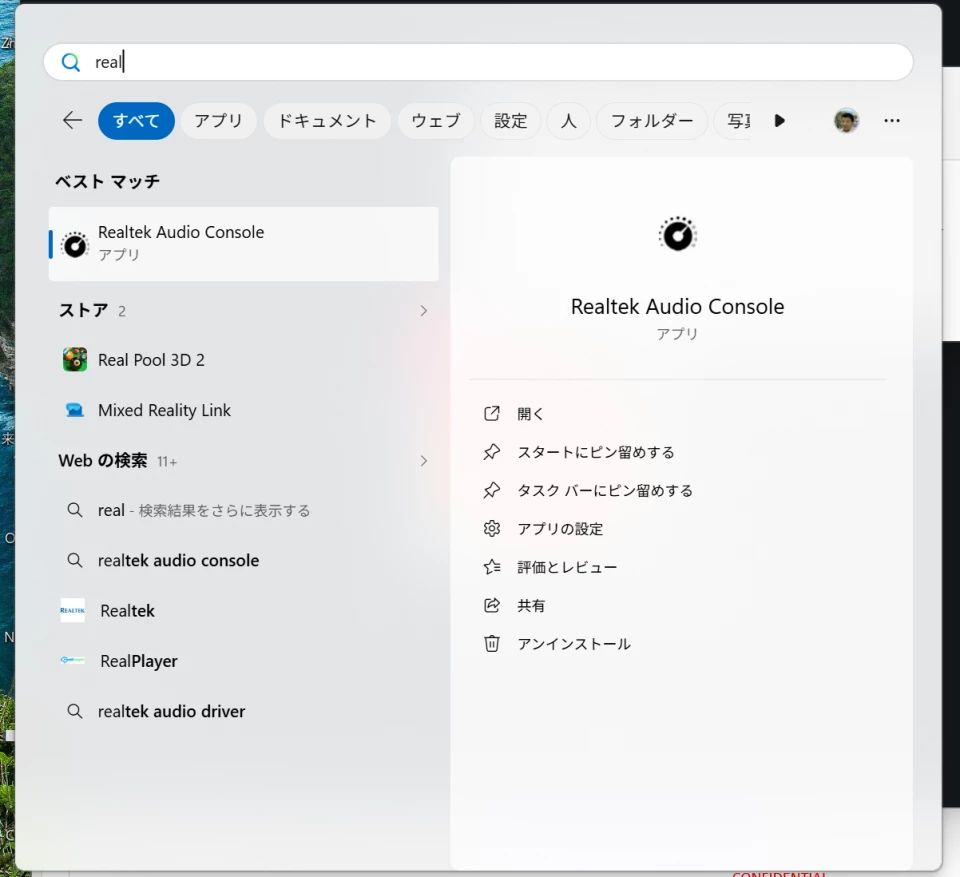Show more filters with the play arrow

[779, 121]
